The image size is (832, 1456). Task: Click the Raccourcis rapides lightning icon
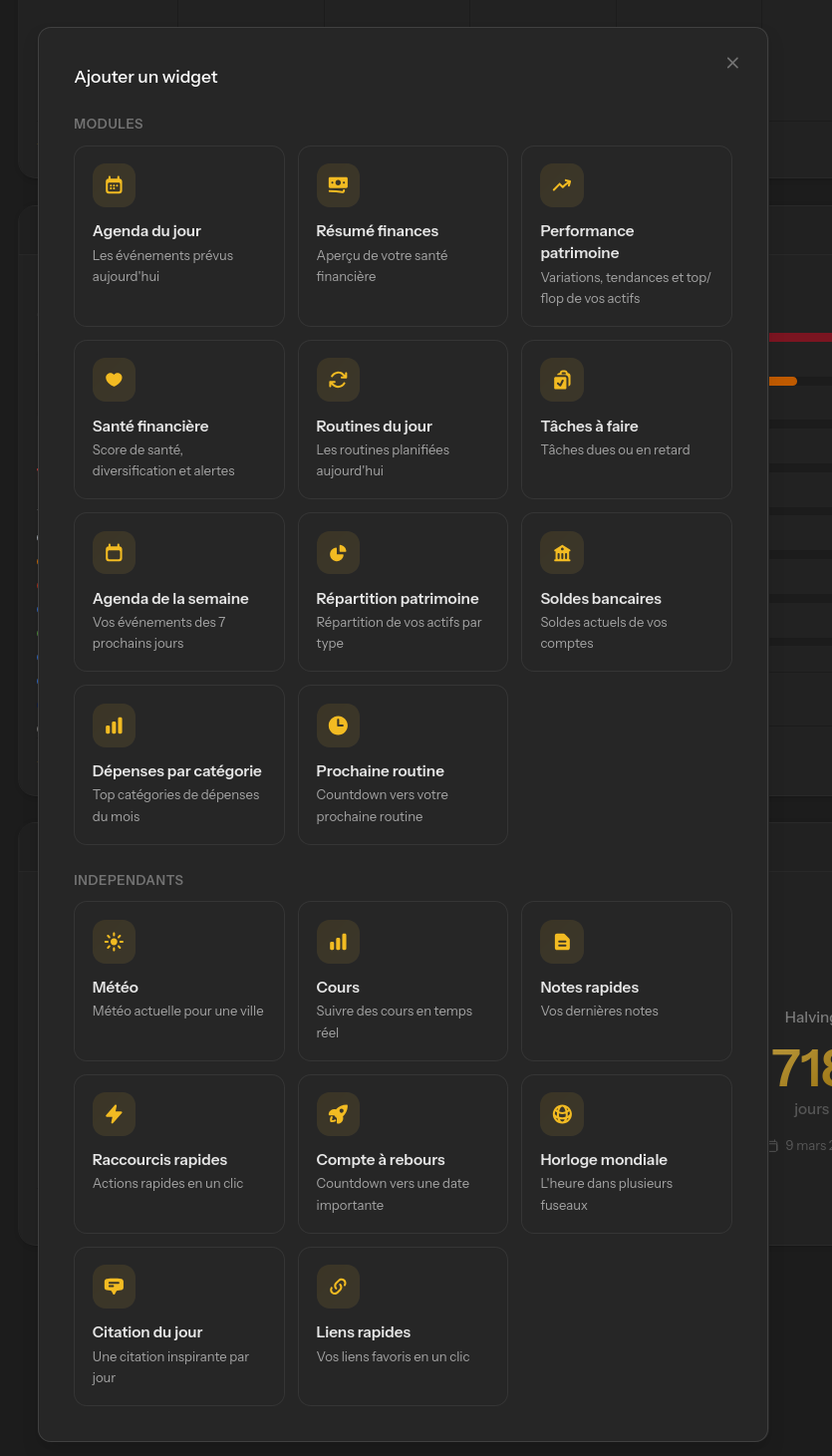pyautogui.click(x=114, y=1114)
